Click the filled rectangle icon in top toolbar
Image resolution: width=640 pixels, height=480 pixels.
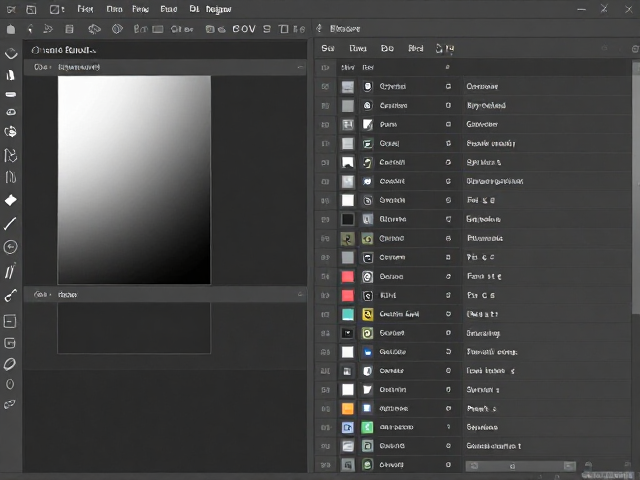158,29
